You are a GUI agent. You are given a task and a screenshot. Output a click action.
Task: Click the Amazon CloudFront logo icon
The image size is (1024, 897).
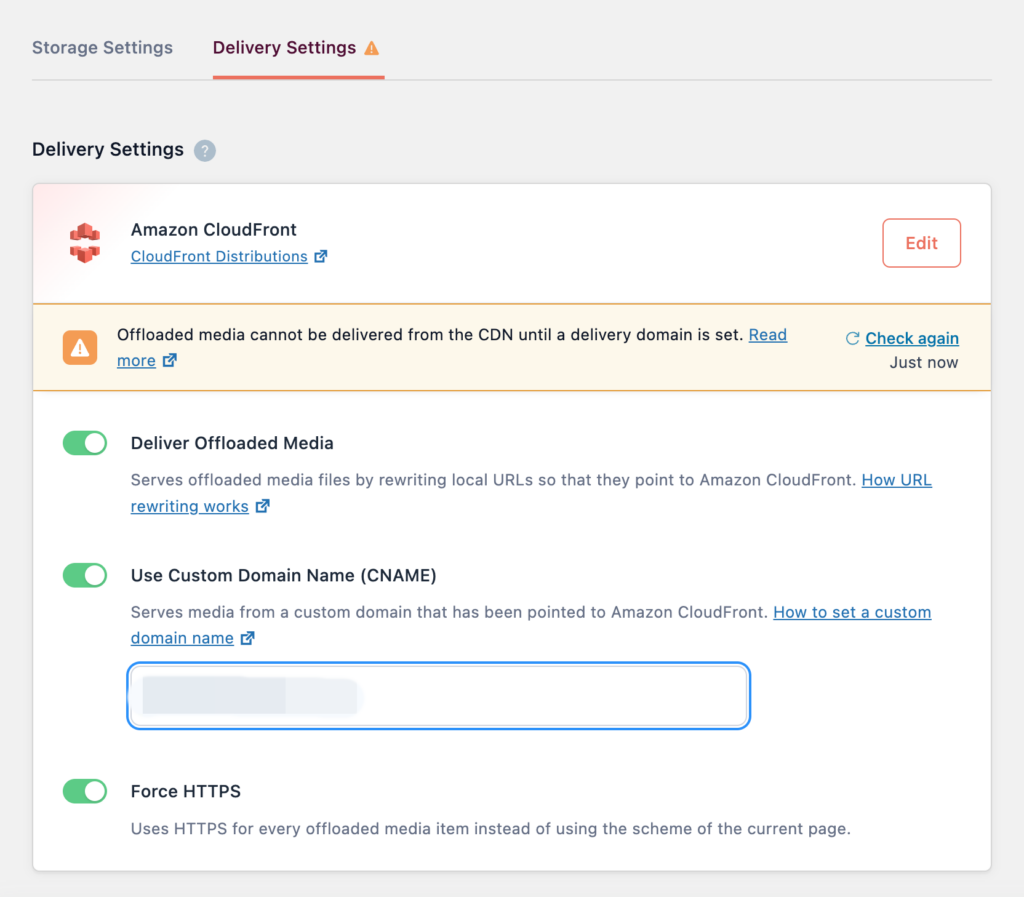coord(85,243)
